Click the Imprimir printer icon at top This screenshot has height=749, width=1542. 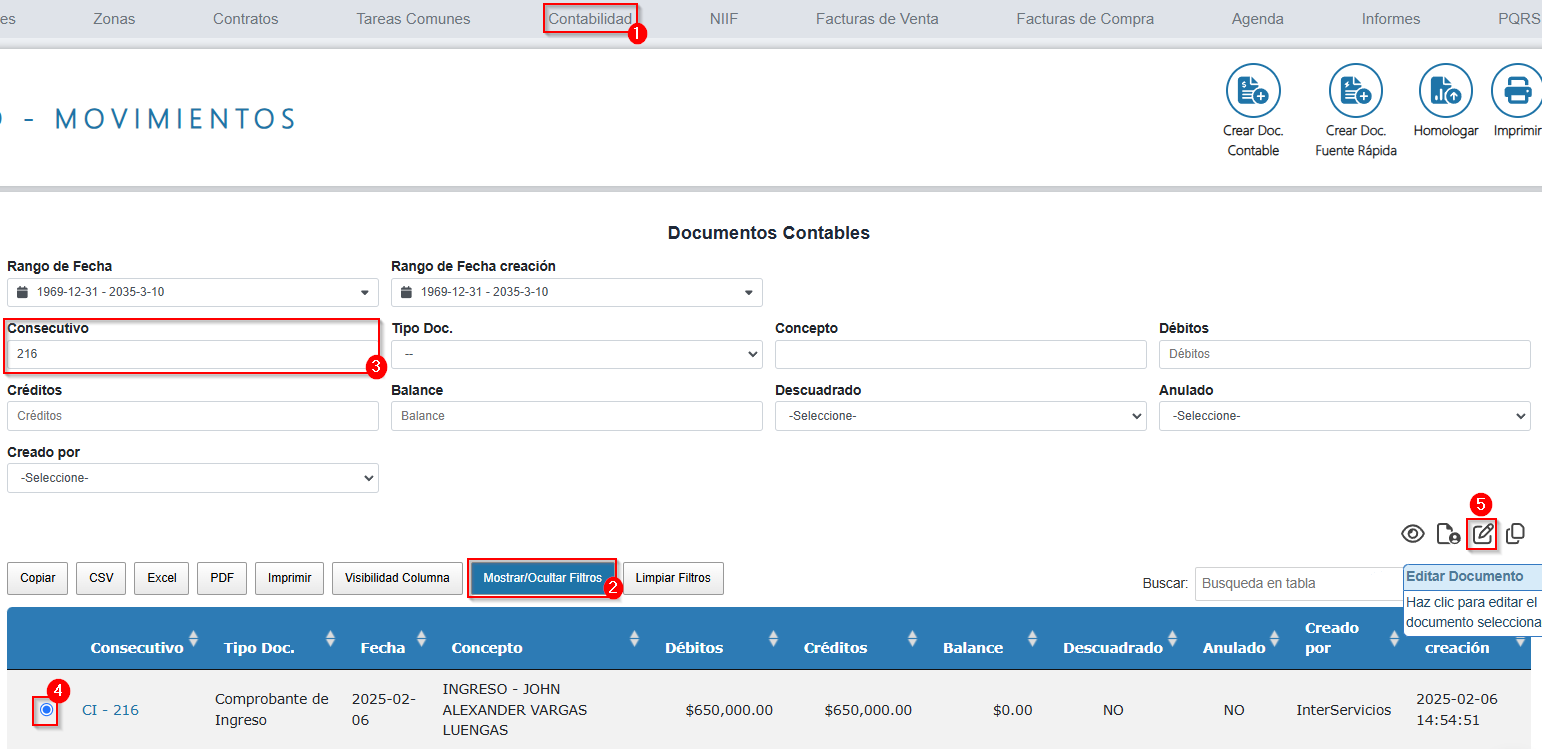[1517, 91]
